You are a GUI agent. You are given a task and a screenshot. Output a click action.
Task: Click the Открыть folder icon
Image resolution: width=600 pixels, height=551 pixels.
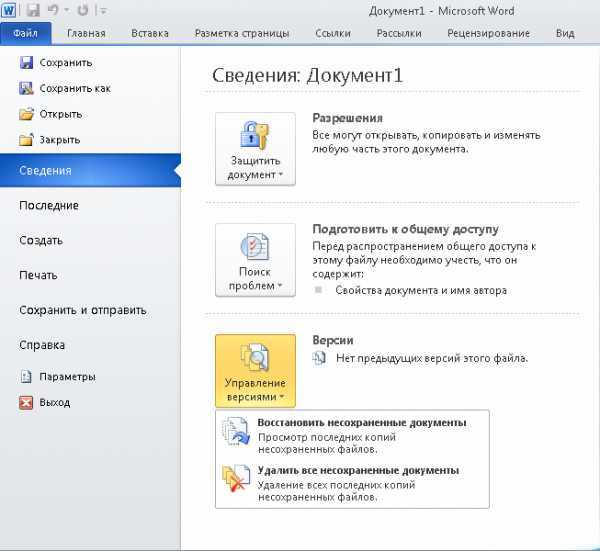(x=26, y=114)
